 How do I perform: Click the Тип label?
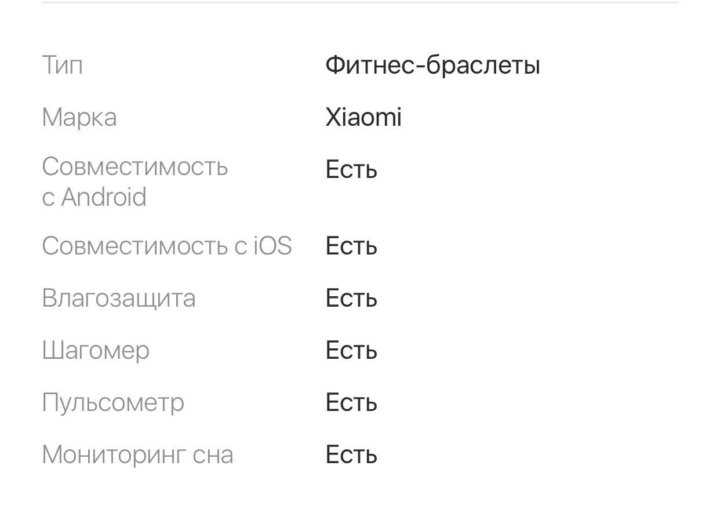coord(62,66)
